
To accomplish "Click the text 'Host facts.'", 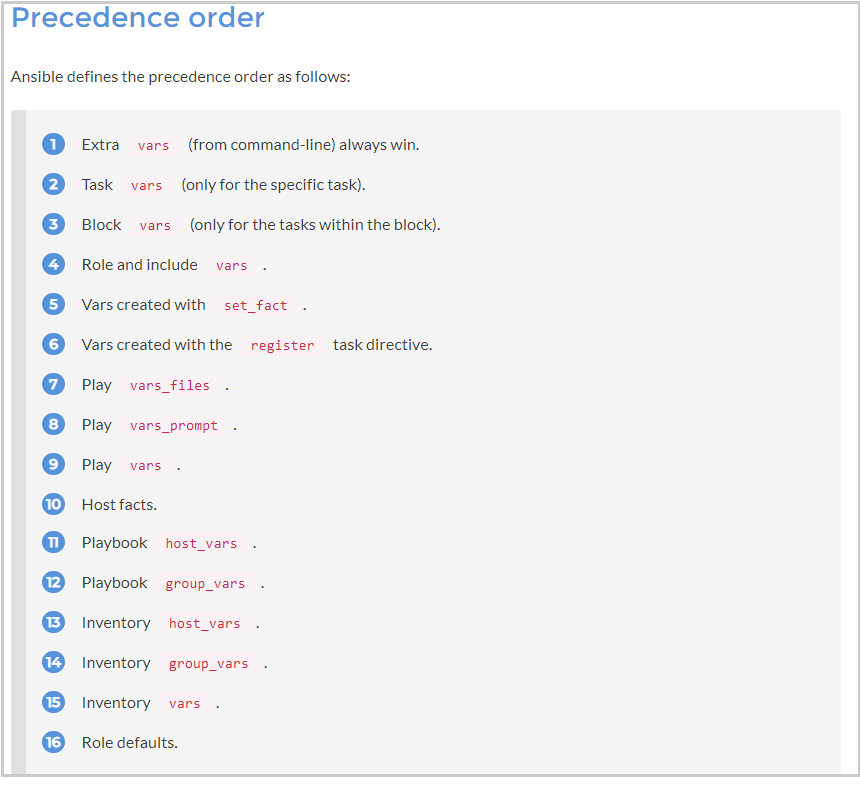I will pos(119,505).
